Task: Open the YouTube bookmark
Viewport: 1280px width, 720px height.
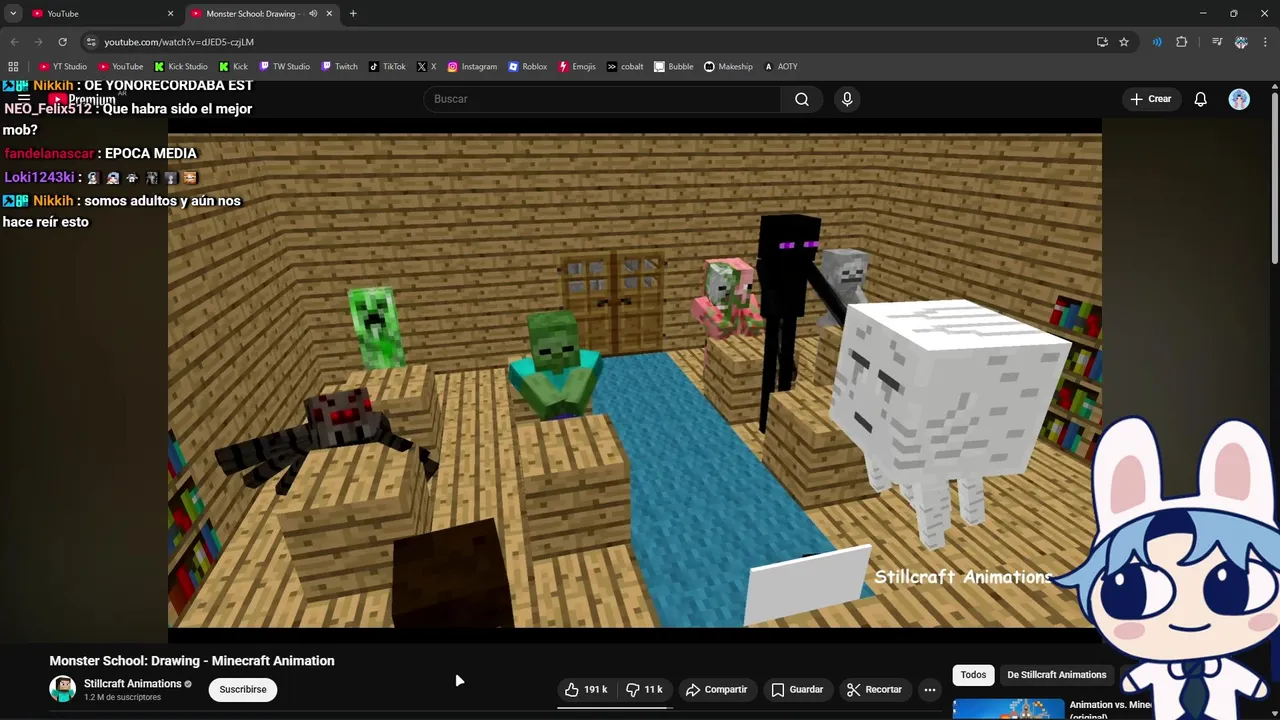Action: 121,66
